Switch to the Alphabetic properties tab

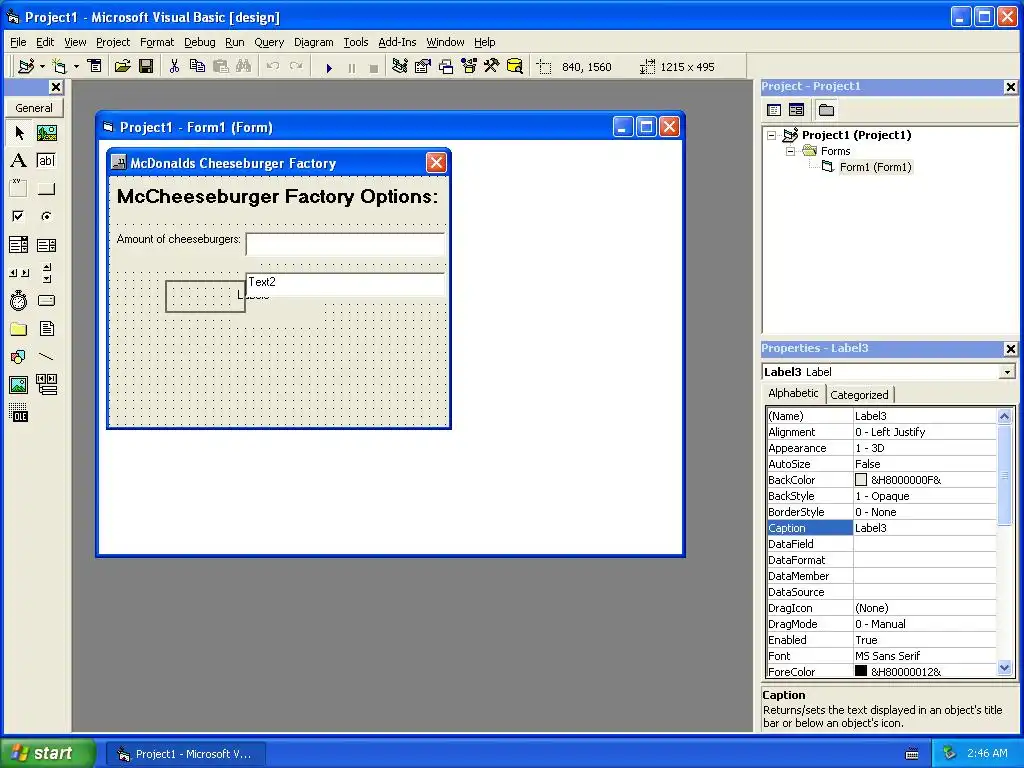click(x=793, y=393)
